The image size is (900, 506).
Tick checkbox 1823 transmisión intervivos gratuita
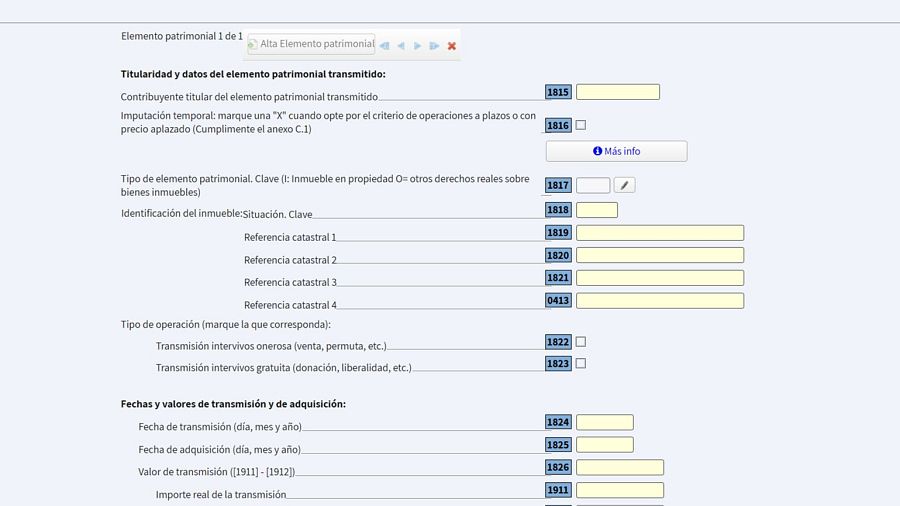580,364
